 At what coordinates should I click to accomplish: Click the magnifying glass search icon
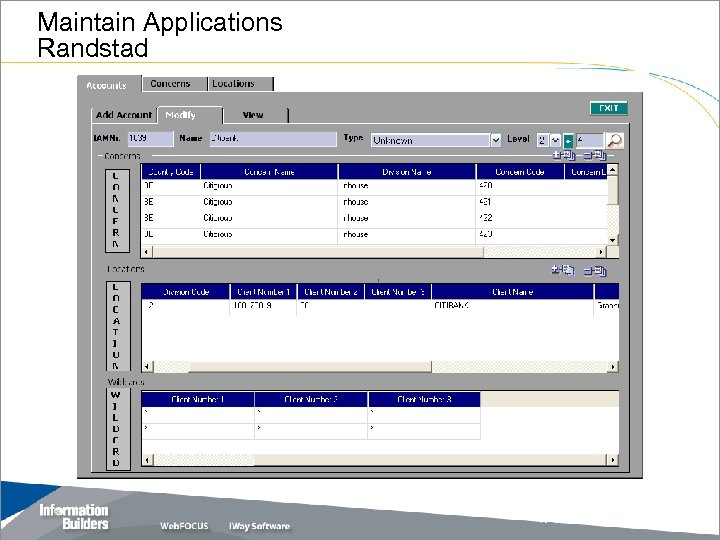(616, 141)
